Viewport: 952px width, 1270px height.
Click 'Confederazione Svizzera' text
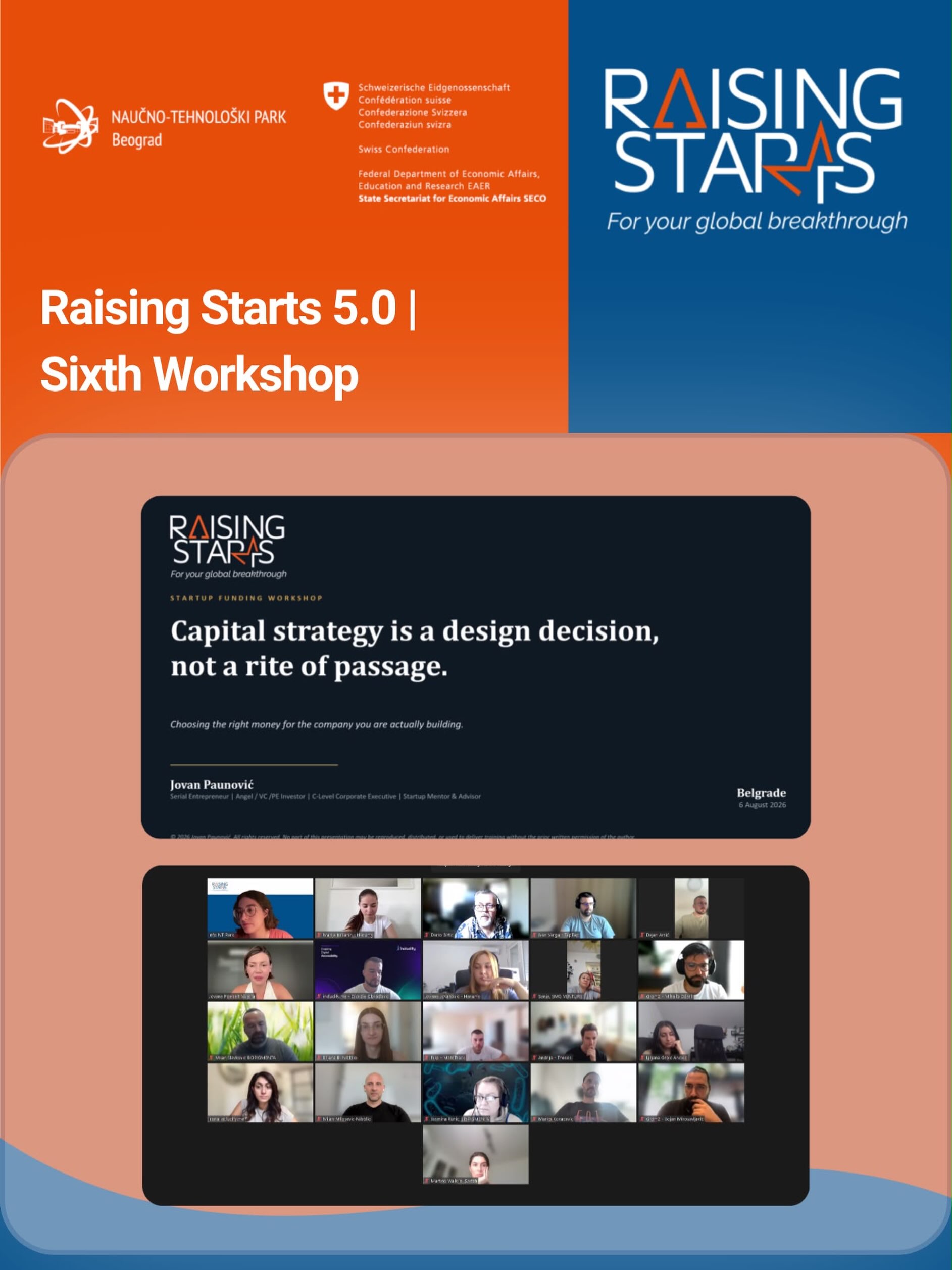[413, 113]
